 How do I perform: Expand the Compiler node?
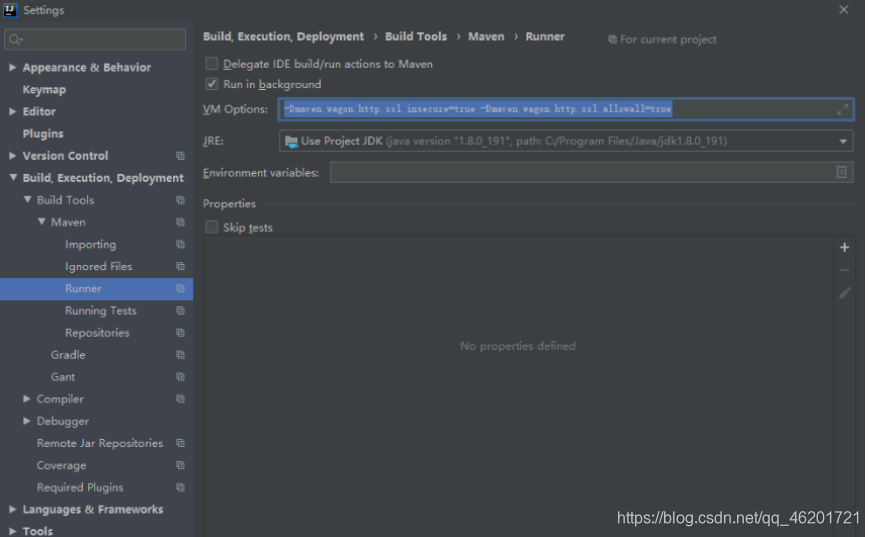27,398
